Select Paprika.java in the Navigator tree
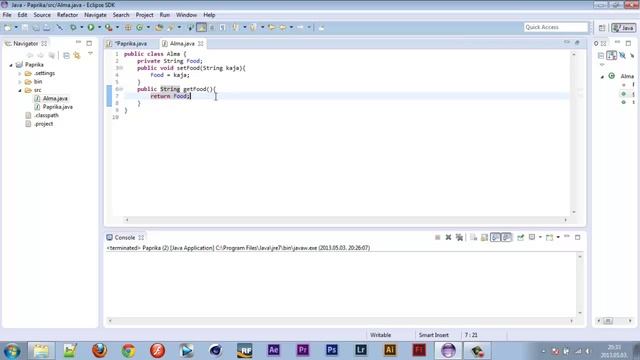 [58, 107]
